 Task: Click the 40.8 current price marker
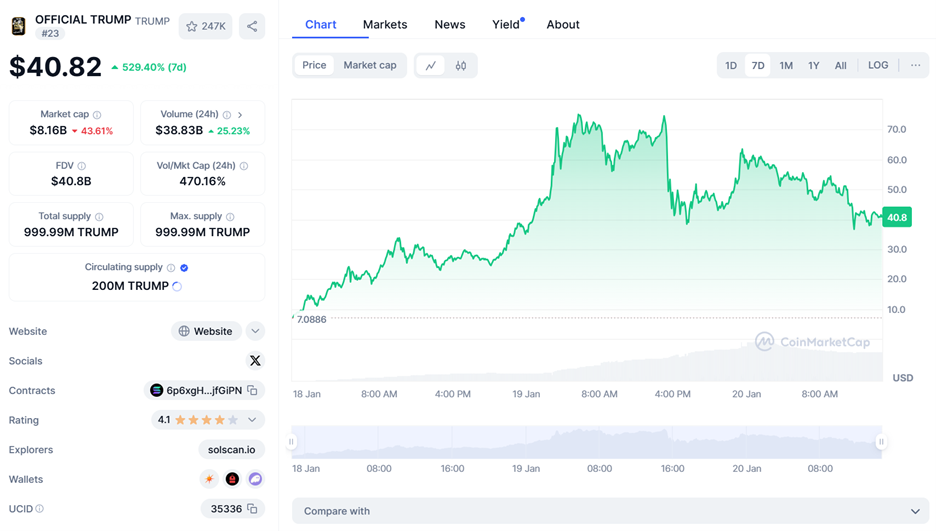(x=897, y=217)
